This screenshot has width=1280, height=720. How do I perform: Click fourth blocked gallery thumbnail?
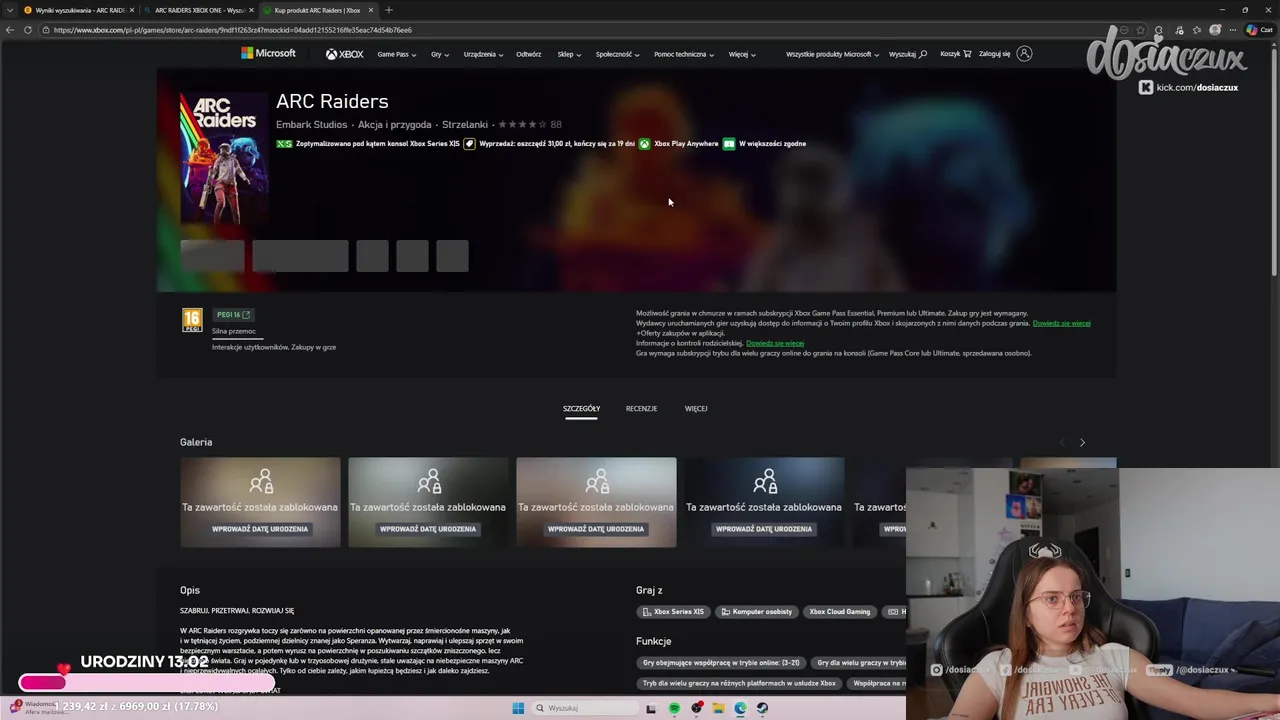pyautogui.click(x=764, y=502)
